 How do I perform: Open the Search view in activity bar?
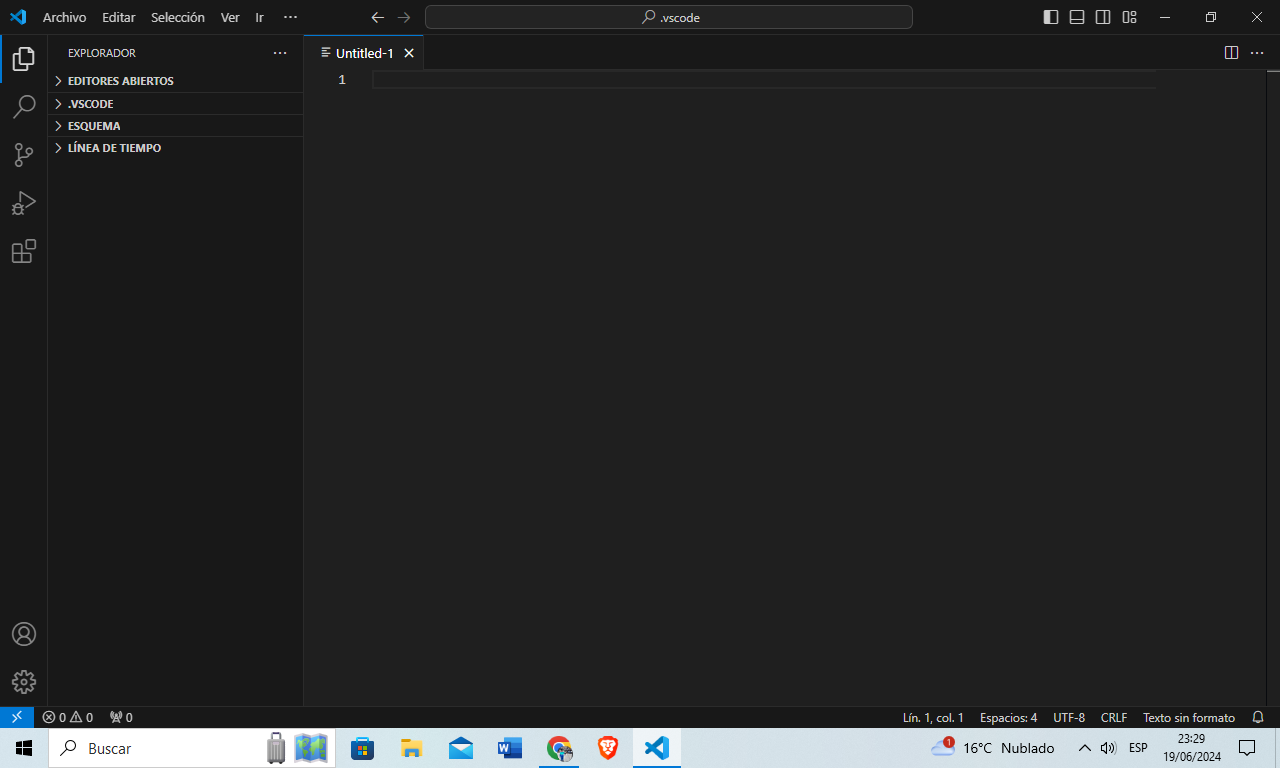24,106
